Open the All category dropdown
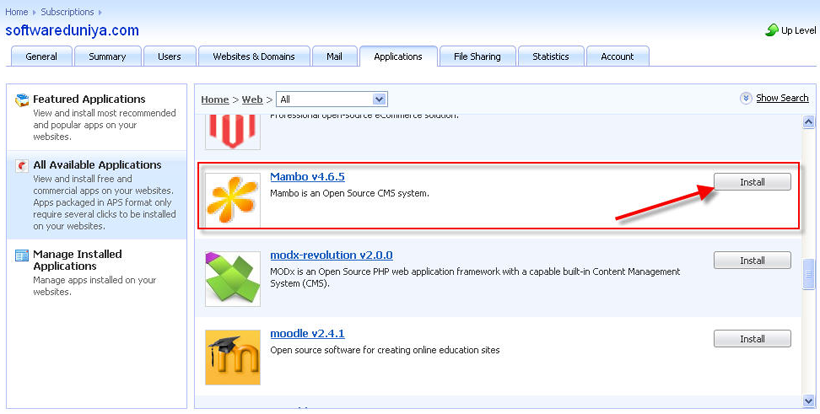 [332, 99]
